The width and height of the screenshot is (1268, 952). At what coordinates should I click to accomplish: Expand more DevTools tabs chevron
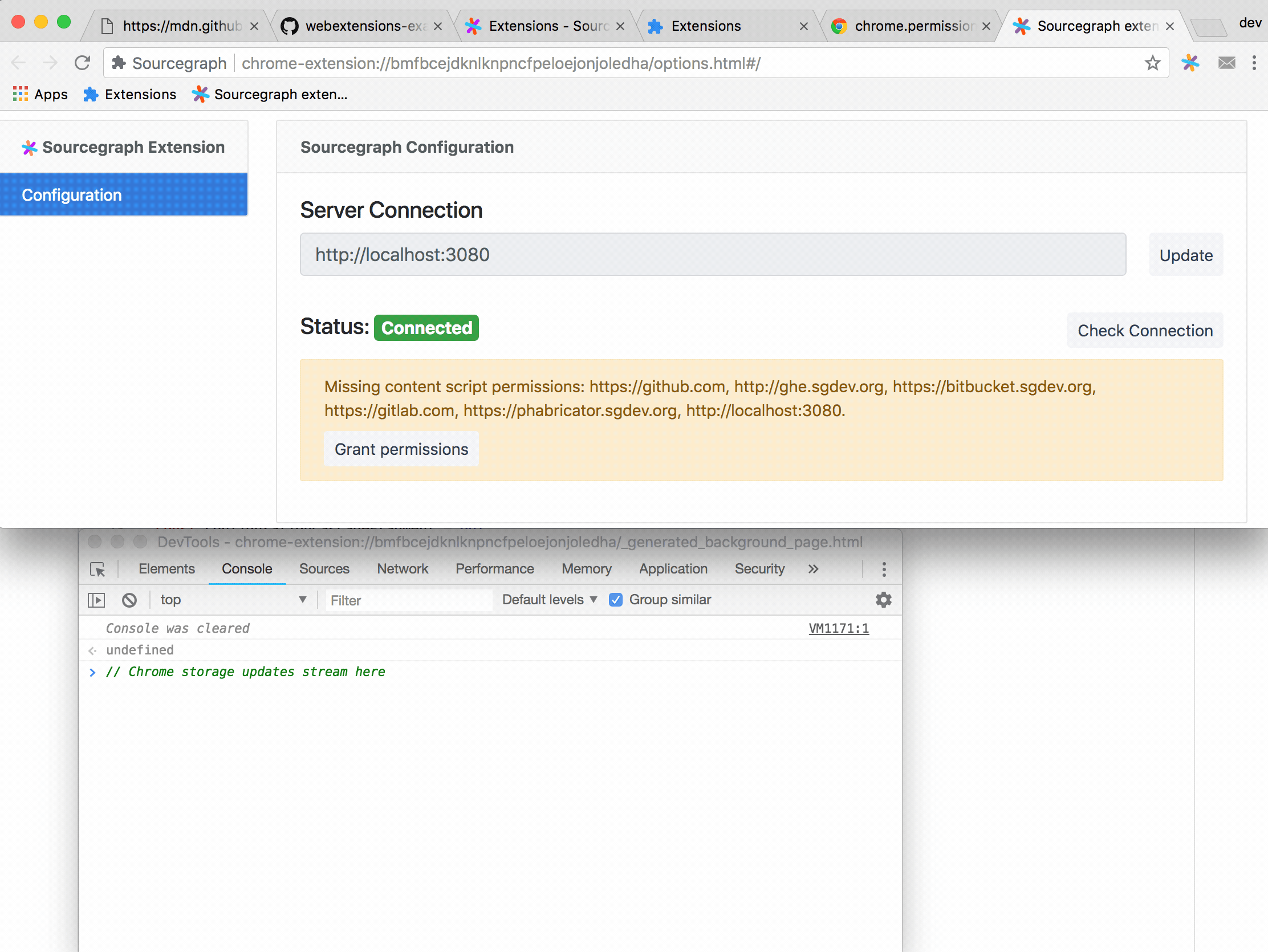click(x=813, y=568)
